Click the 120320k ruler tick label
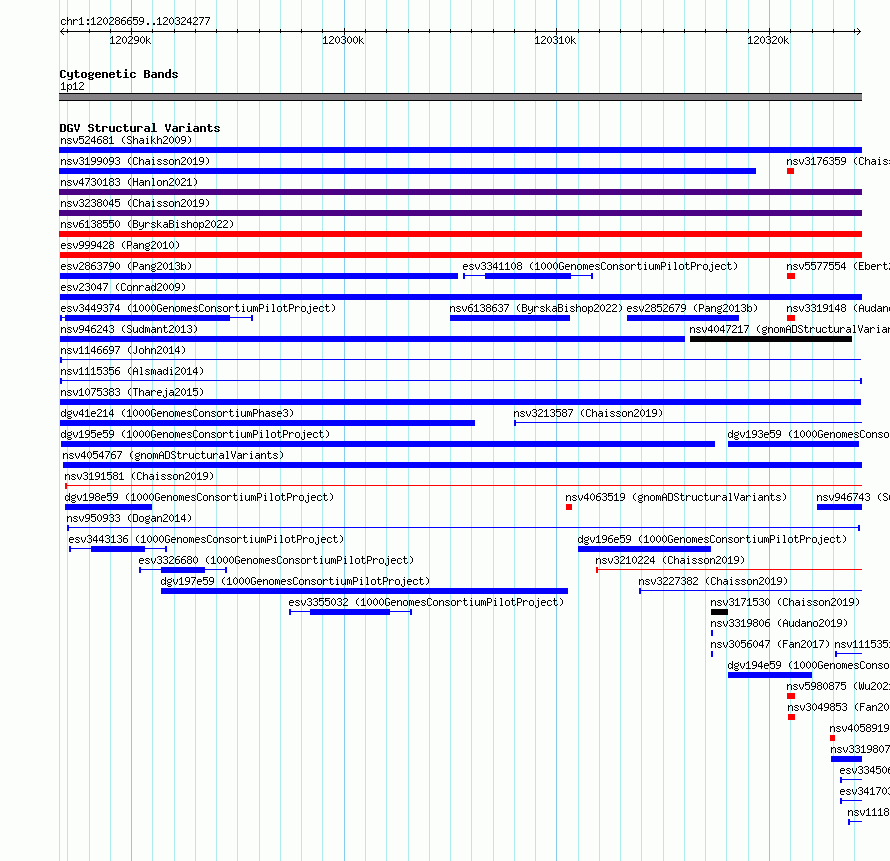The width and height of the screenshot is (890, 861). [768, 40]
